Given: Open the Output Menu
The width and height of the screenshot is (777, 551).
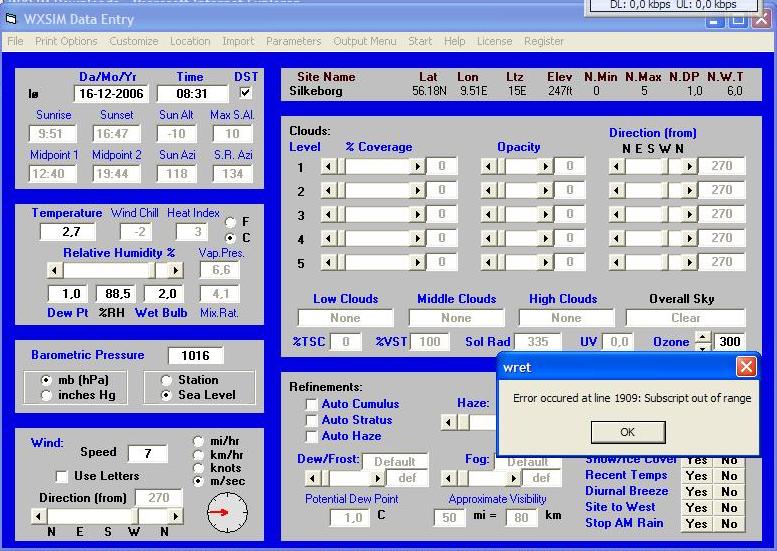Looking at the screenshot, I should point(364,41).
